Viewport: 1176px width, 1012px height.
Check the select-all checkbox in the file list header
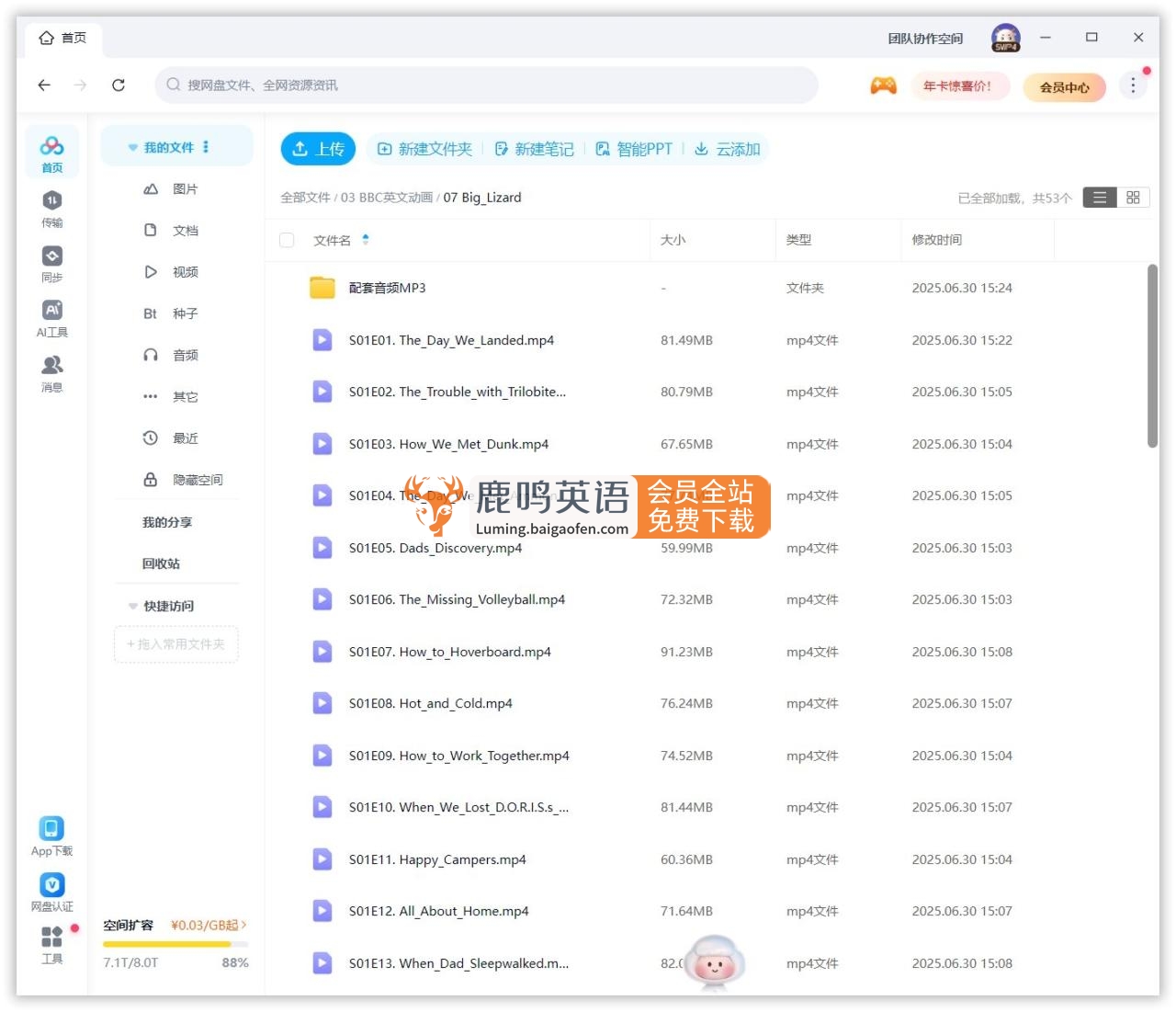click(287, 240)
